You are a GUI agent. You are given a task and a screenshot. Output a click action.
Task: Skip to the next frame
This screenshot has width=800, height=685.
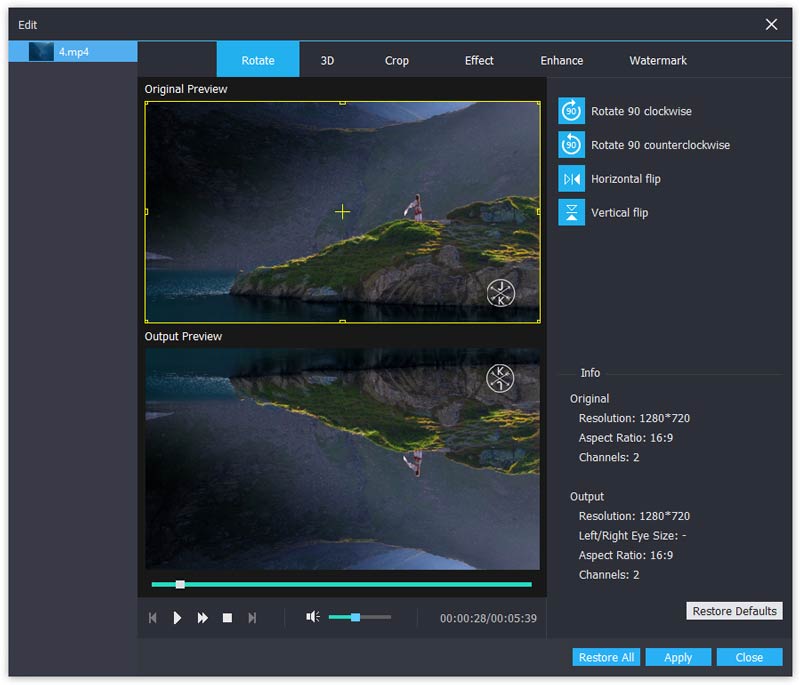pos(252,618)
